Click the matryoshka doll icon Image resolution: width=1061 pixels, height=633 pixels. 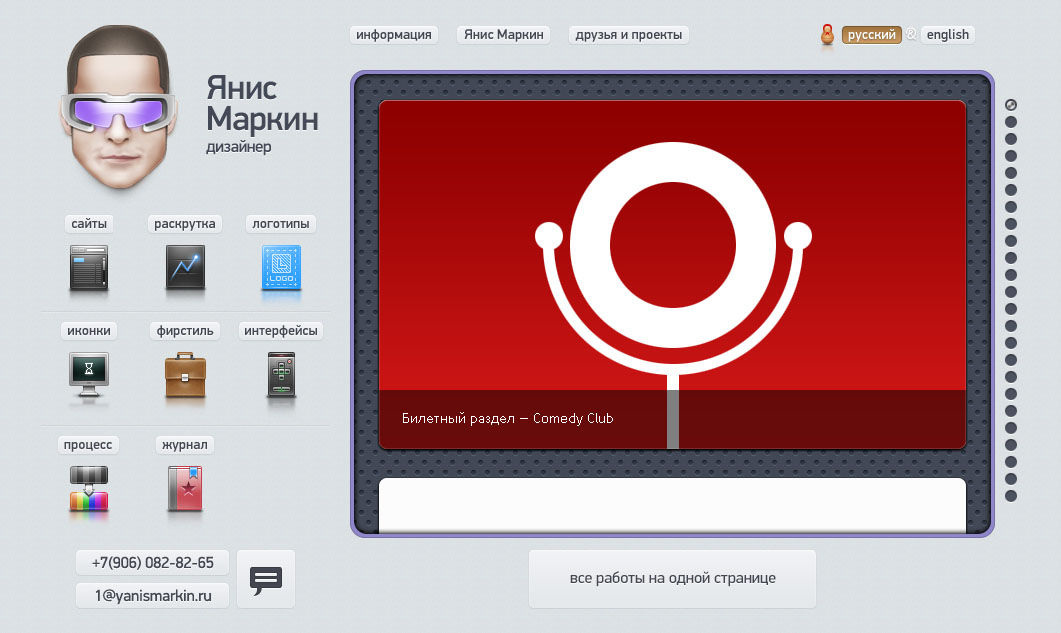click(827, 35)
